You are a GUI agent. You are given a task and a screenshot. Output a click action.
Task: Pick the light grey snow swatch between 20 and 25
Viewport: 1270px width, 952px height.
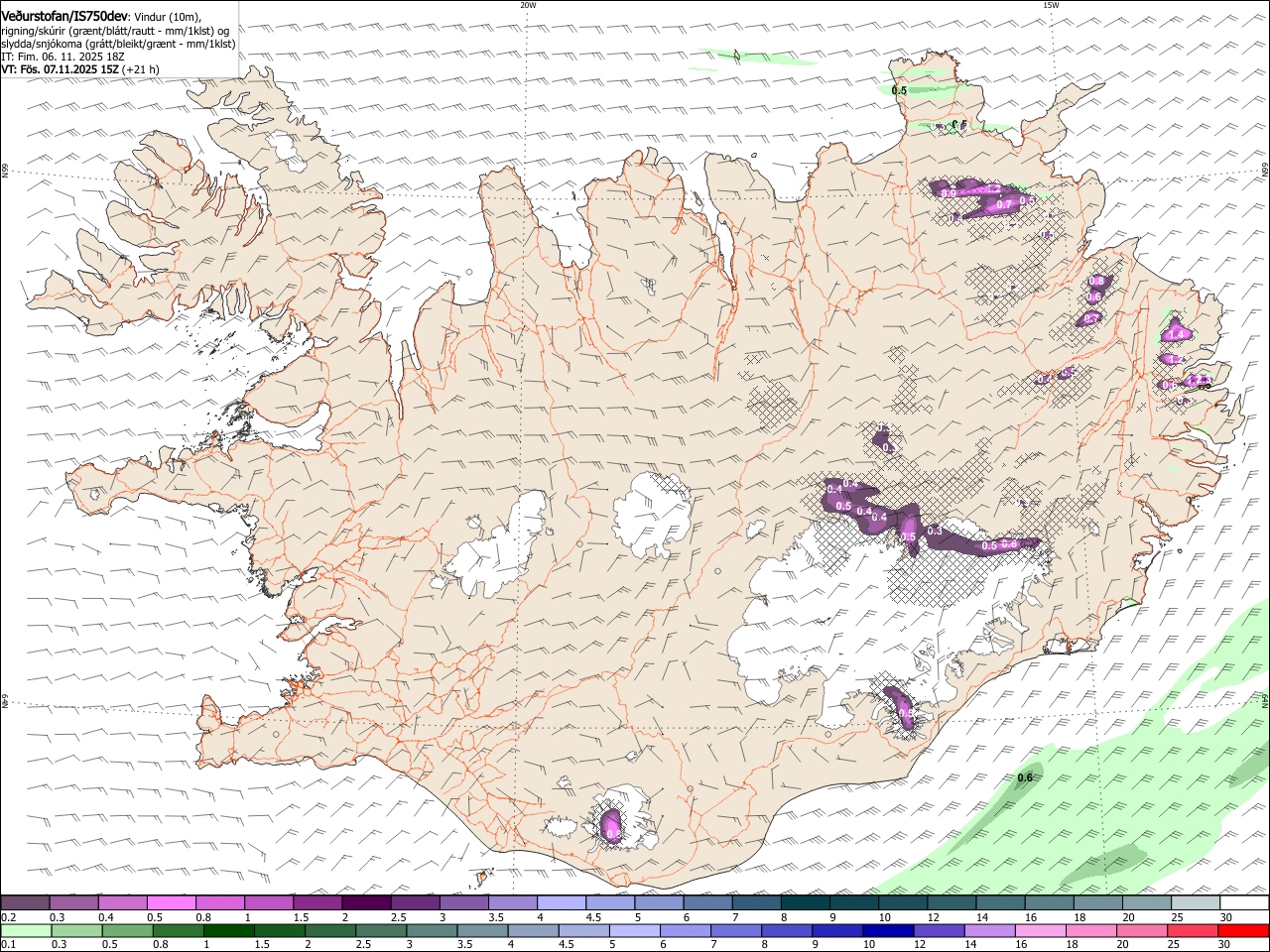pos(1147,902)
